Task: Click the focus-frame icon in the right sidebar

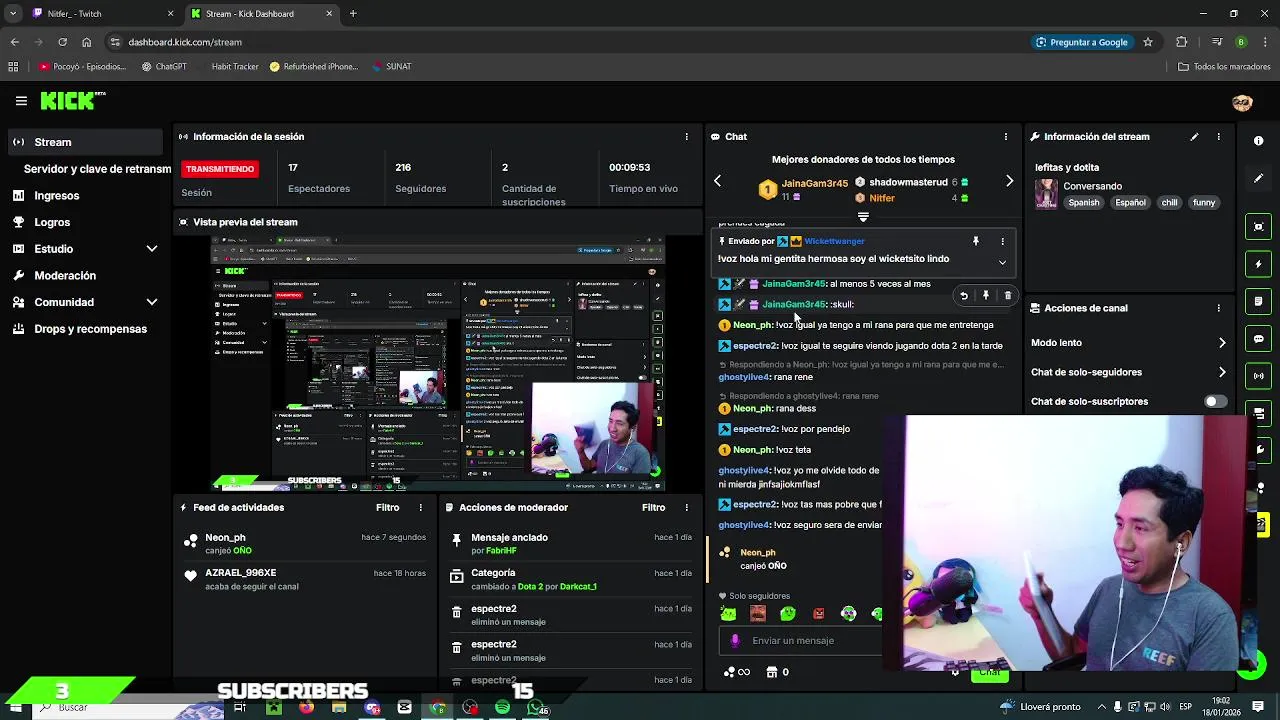Action: [x=1258, y=227]
